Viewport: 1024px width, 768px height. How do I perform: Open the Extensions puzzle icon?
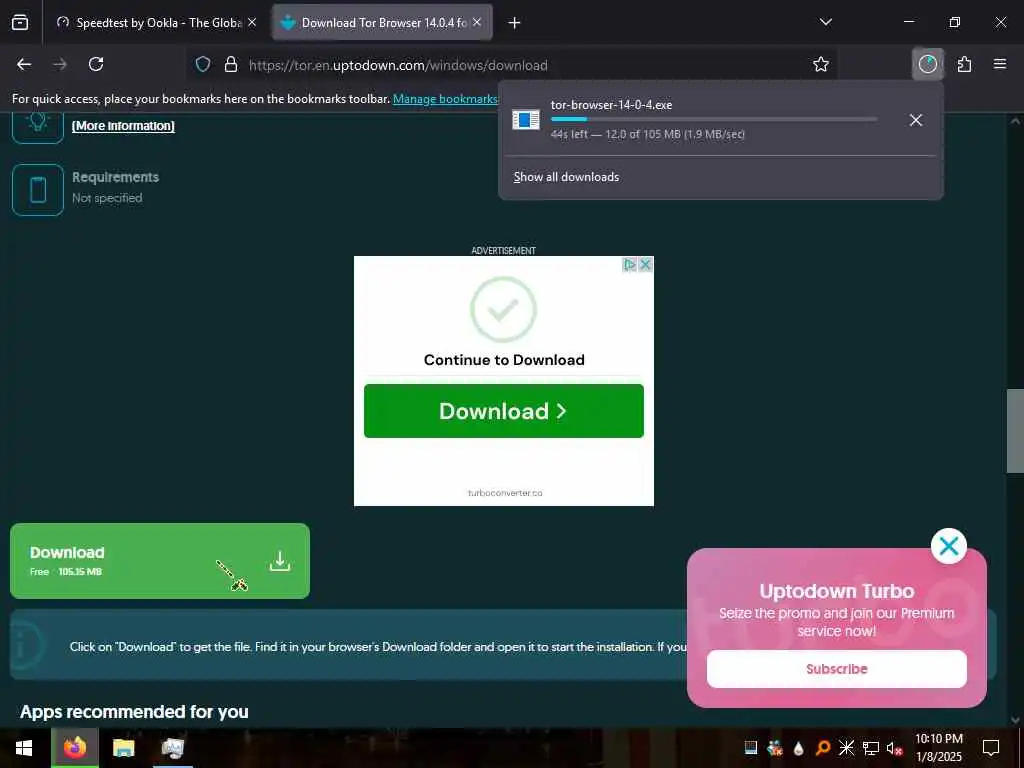(x=964, y=64)
